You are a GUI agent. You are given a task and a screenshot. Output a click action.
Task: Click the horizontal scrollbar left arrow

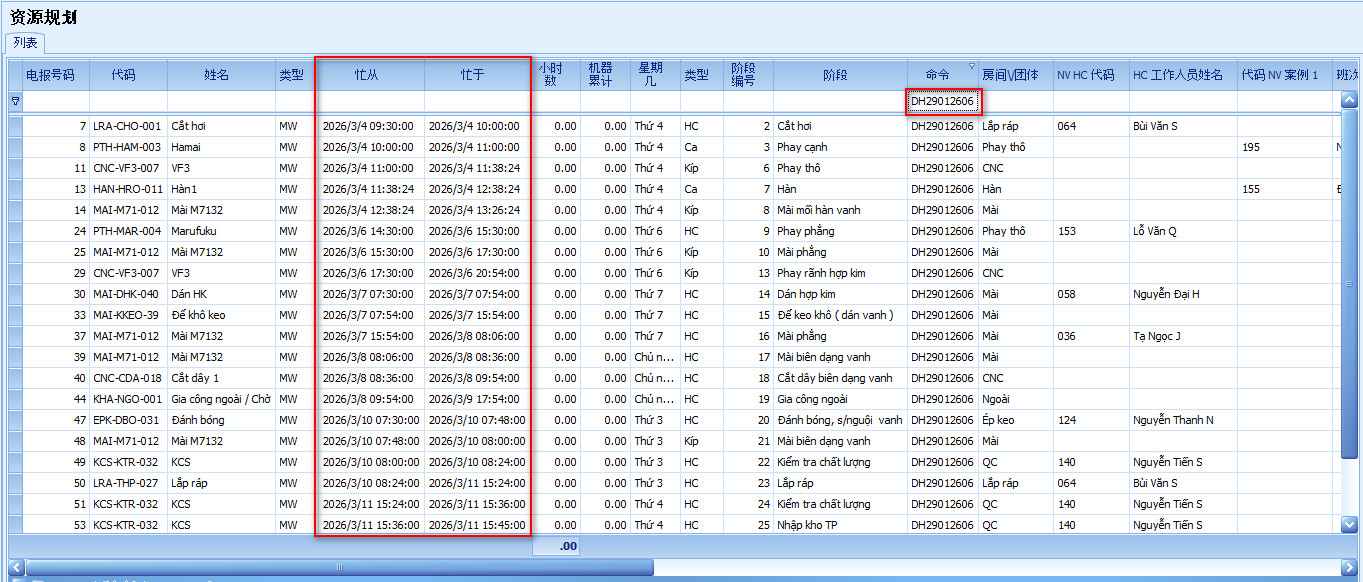(15, 567)
